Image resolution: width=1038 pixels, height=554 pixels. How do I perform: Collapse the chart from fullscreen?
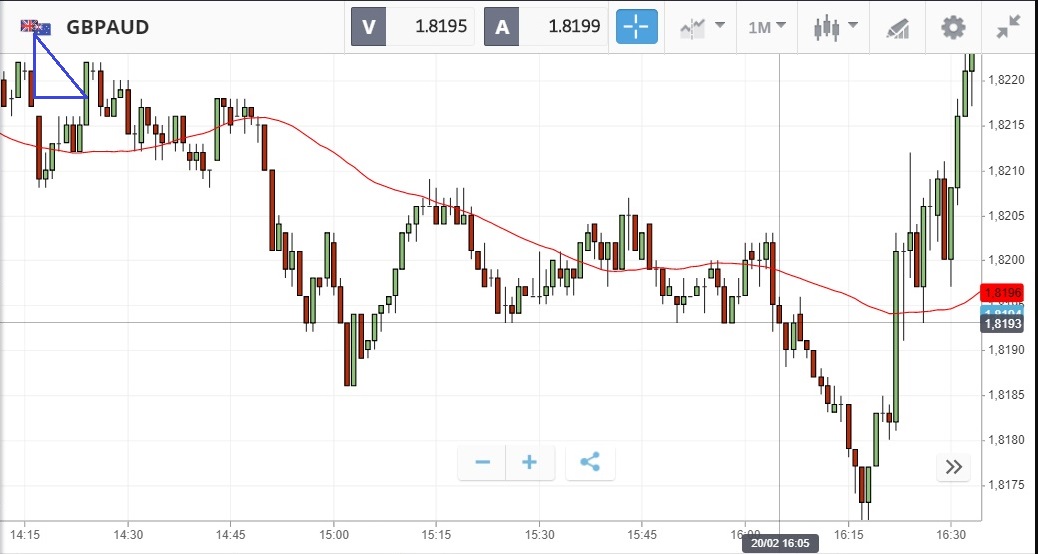1008,27
